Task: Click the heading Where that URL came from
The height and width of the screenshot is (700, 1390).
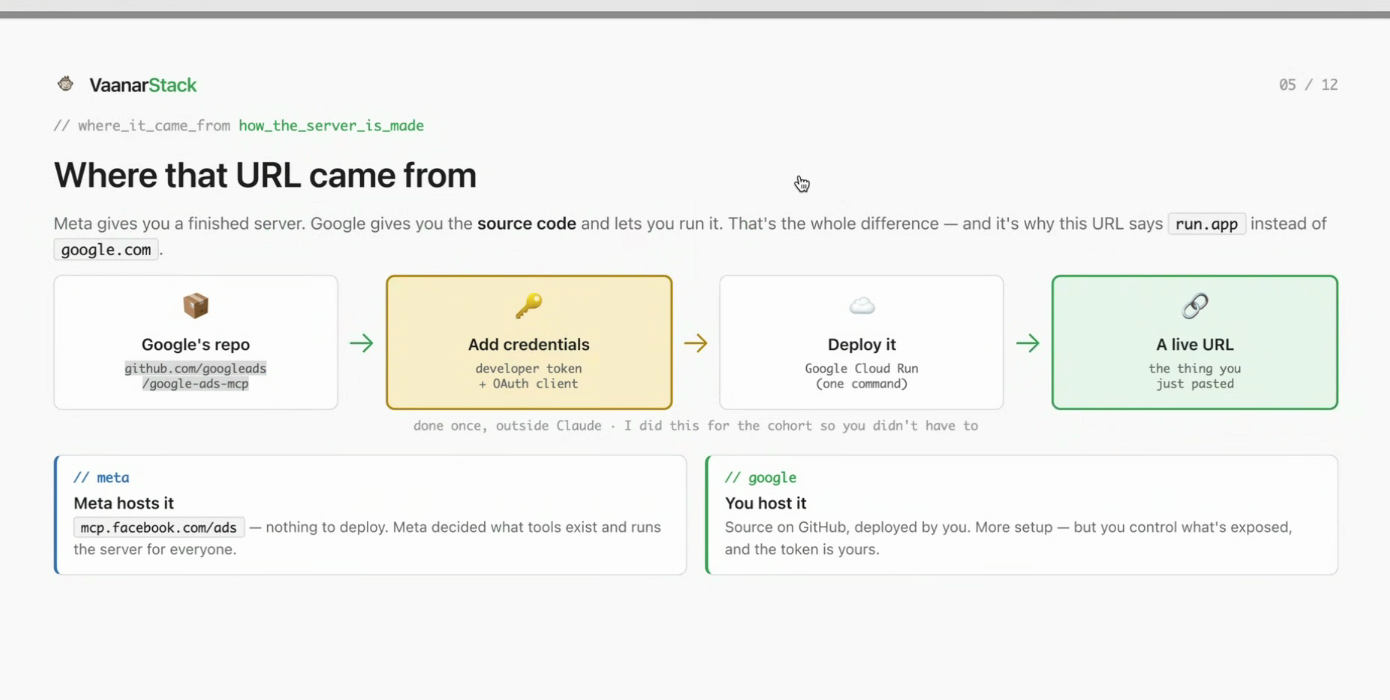Action: tap(265, 175)
